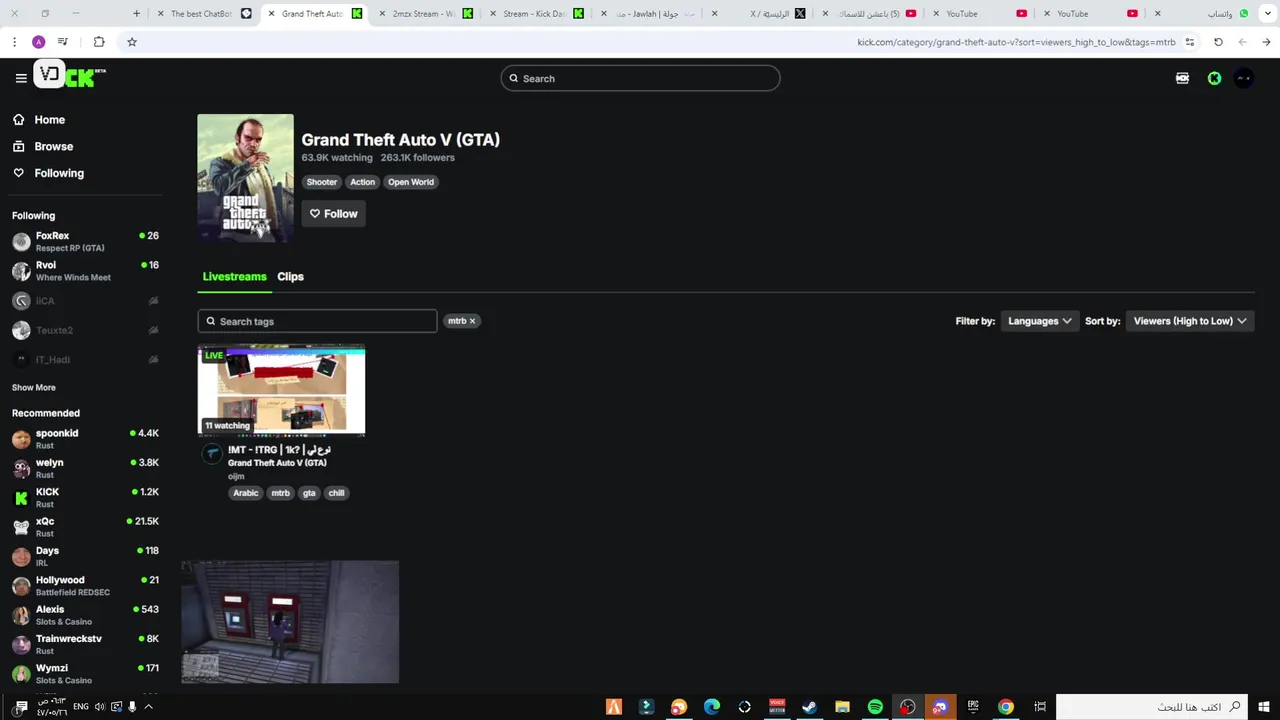This screenshot has width=1280, height=720.
Task: Focus the top Search bar
Action: (640, 78)
